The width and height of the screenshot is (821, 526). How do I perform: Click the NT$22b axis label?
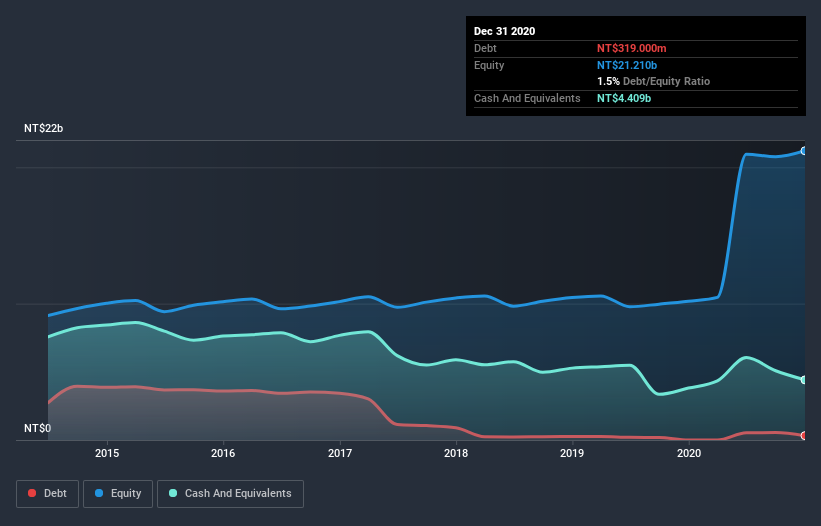(x=43, y=128)
